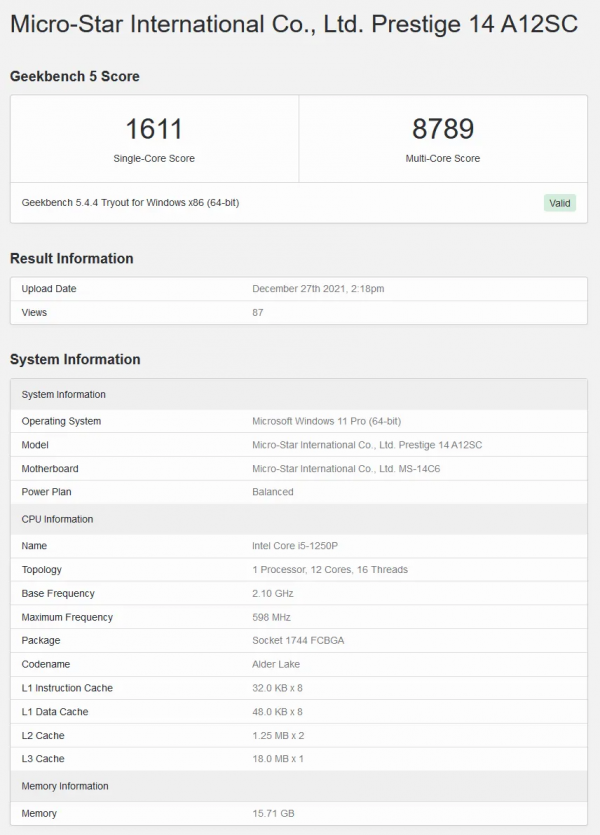Click the Result Information heading
Image resolution: width=600 pixels, height=835 pixels.
(x=72, y=258)
